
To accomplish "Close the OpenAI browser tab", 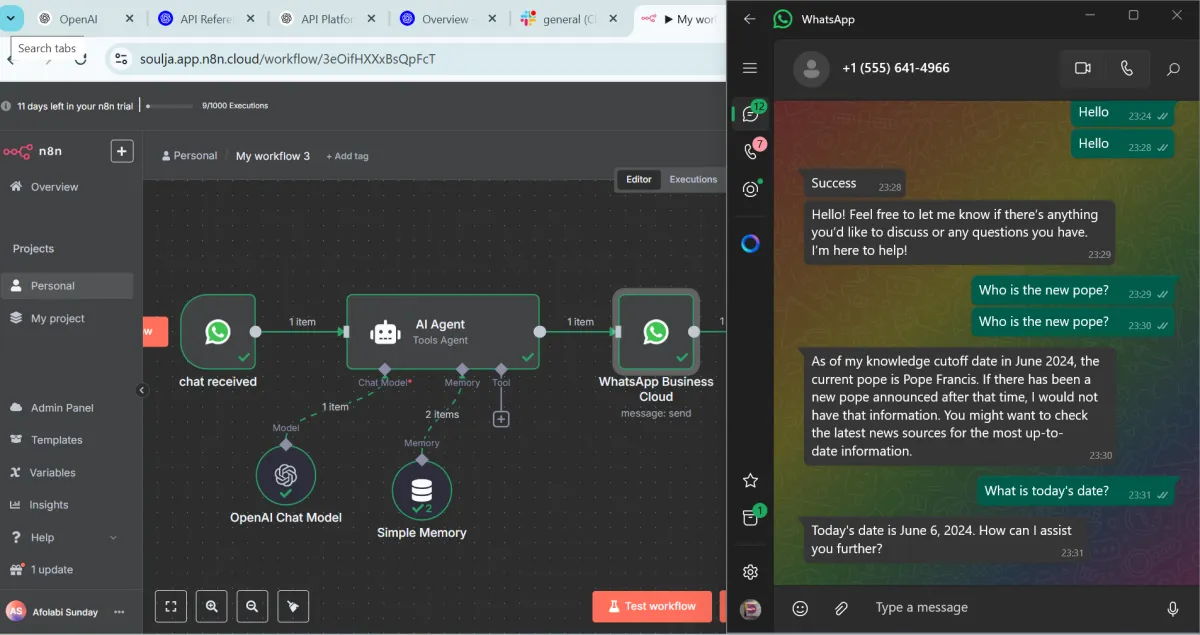I will click(x=132, y=19).
